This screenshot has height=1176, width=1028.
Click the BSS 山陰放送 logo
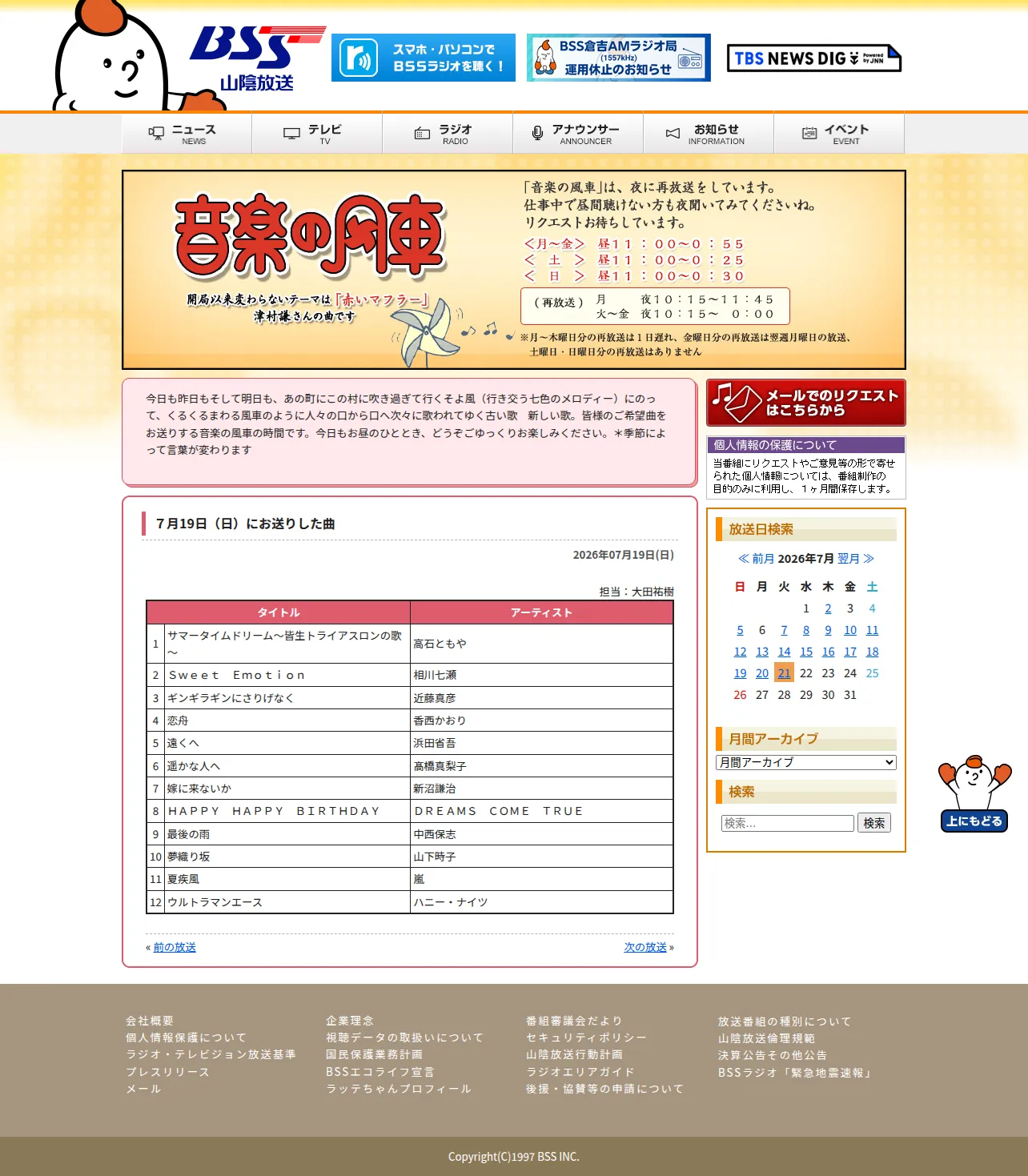[258, 58]
